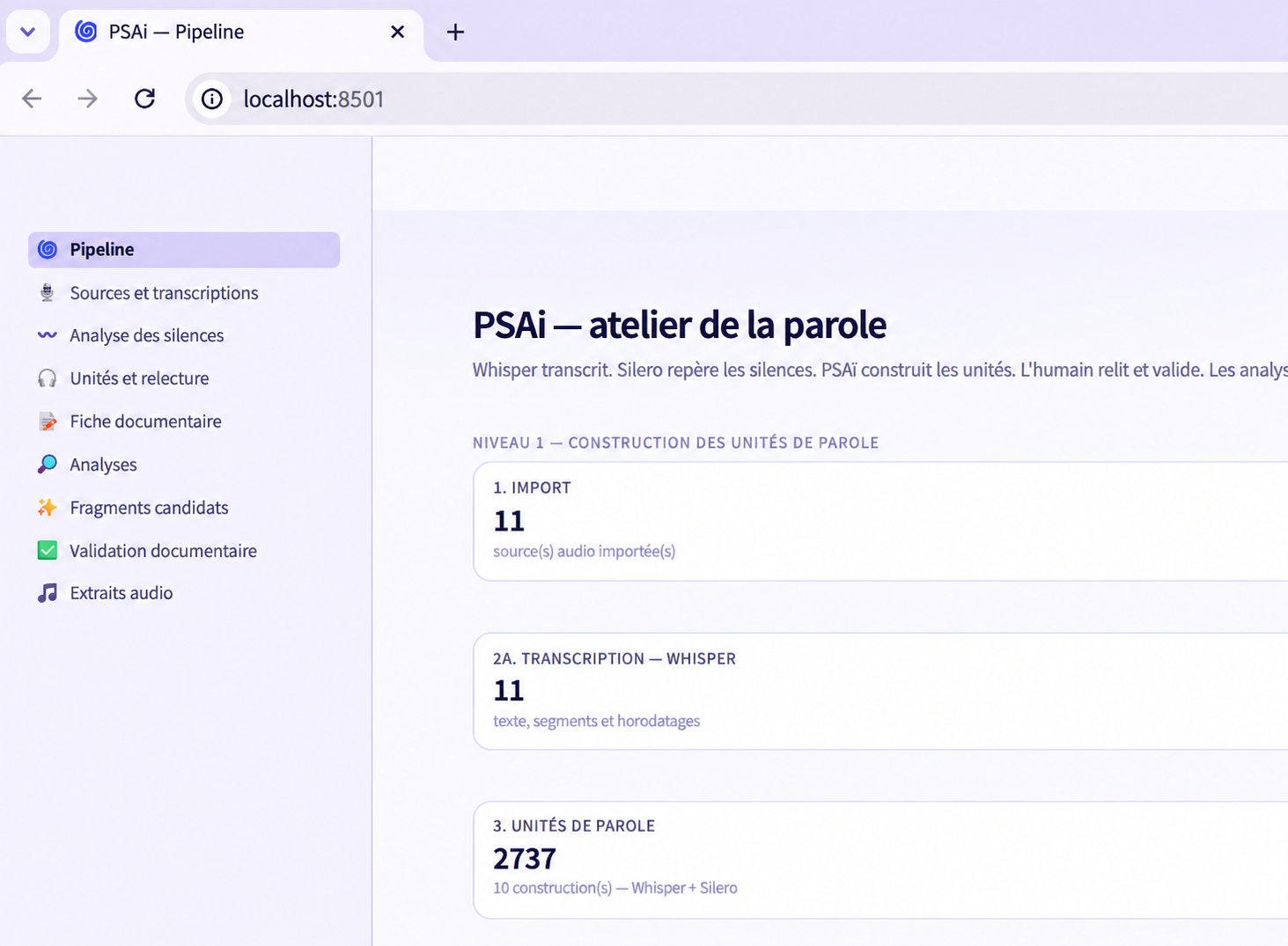Image resolution: width=1288 pixels, height=946 pixels.
Task: Open the Fiche documentaire page
Action: pos(184,422)
